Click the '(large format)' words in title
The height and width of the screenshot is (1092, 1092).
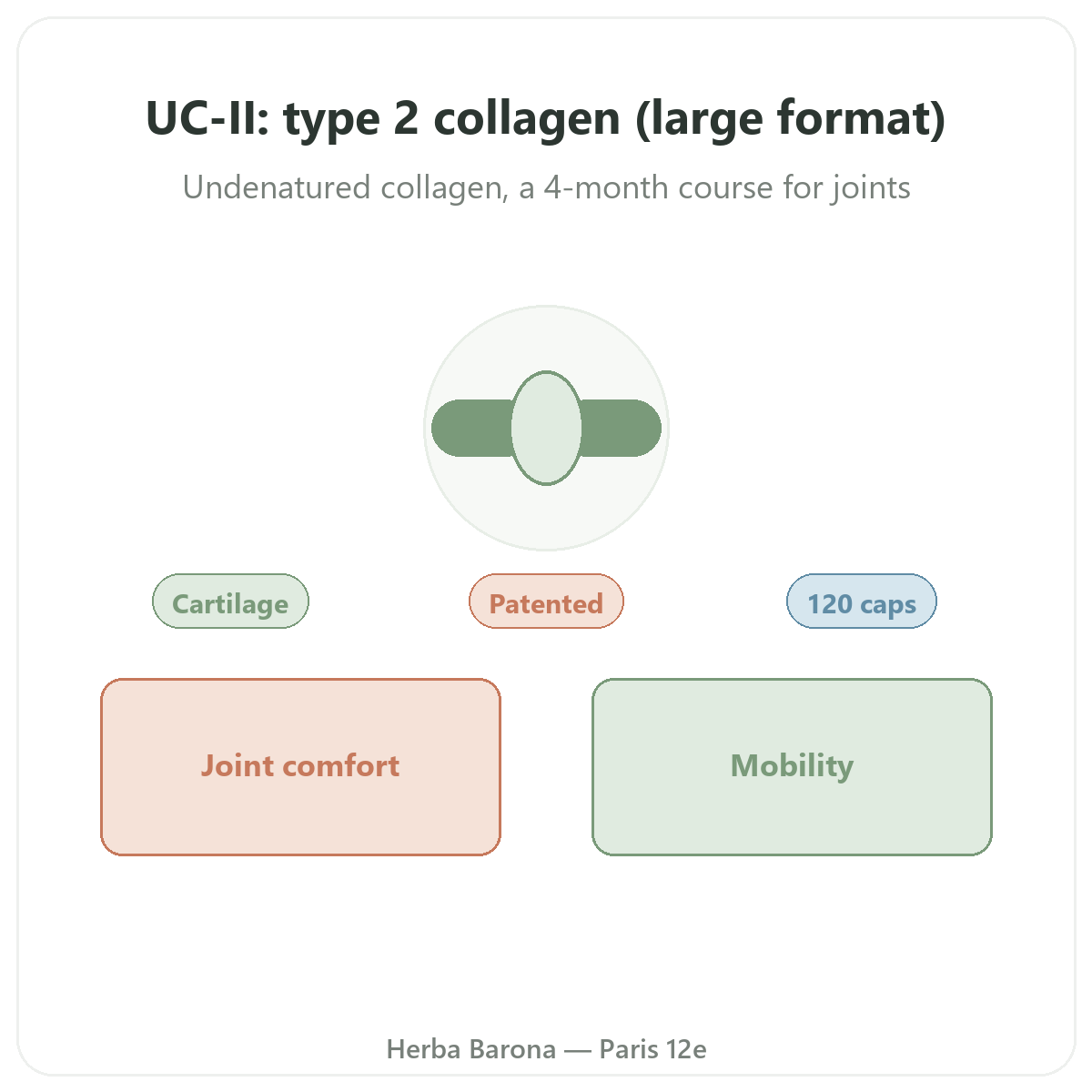[790, 118]
